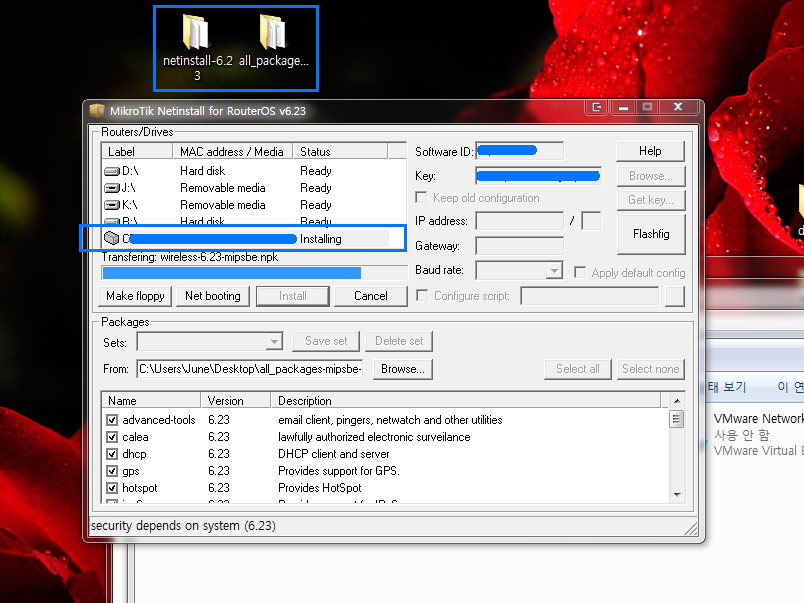Uncheck the gps package
804x603 pixels.
112,471
